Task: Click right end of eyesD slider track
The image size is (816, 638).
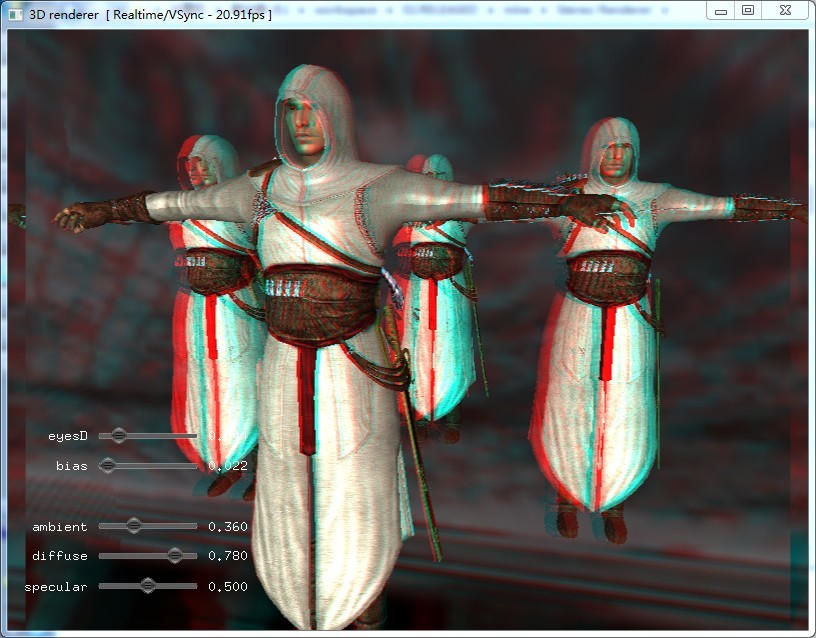Action: 195,435
